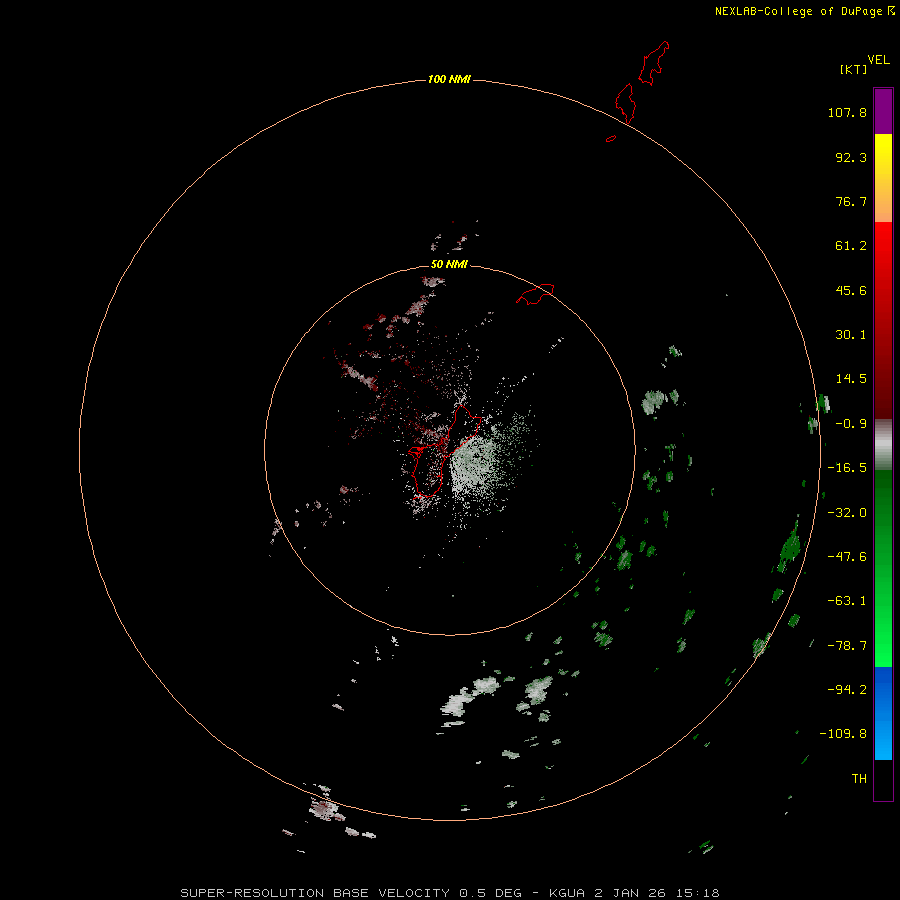900x900 pixels.
Task: Click the 50 NMI range ring label
Action: coord(449,264)
